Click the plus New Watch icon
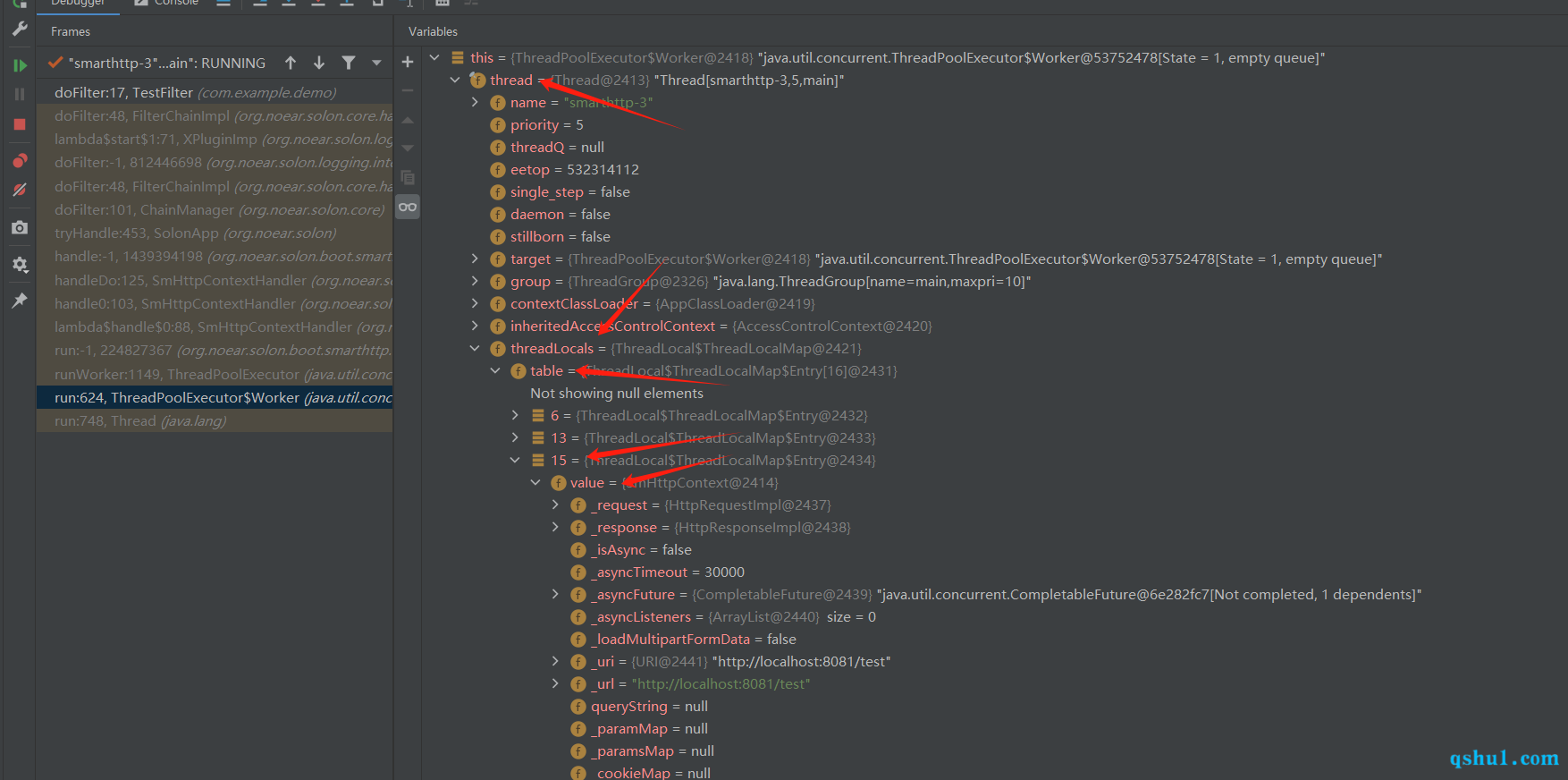Viewport: 1568px width, 780px height. [x=408, y=62]
